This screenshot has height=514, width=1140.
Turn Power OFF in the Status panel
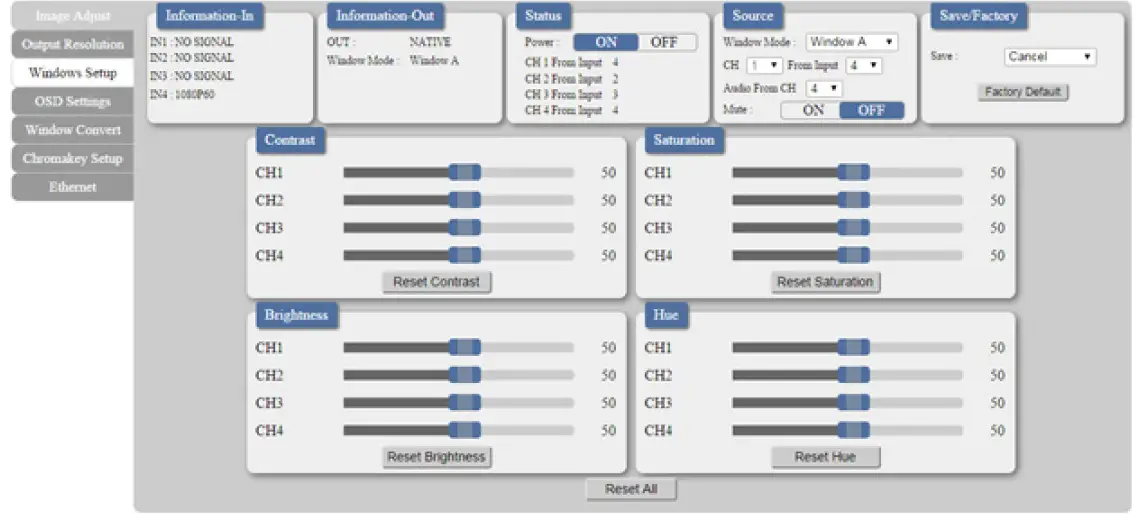664,42
